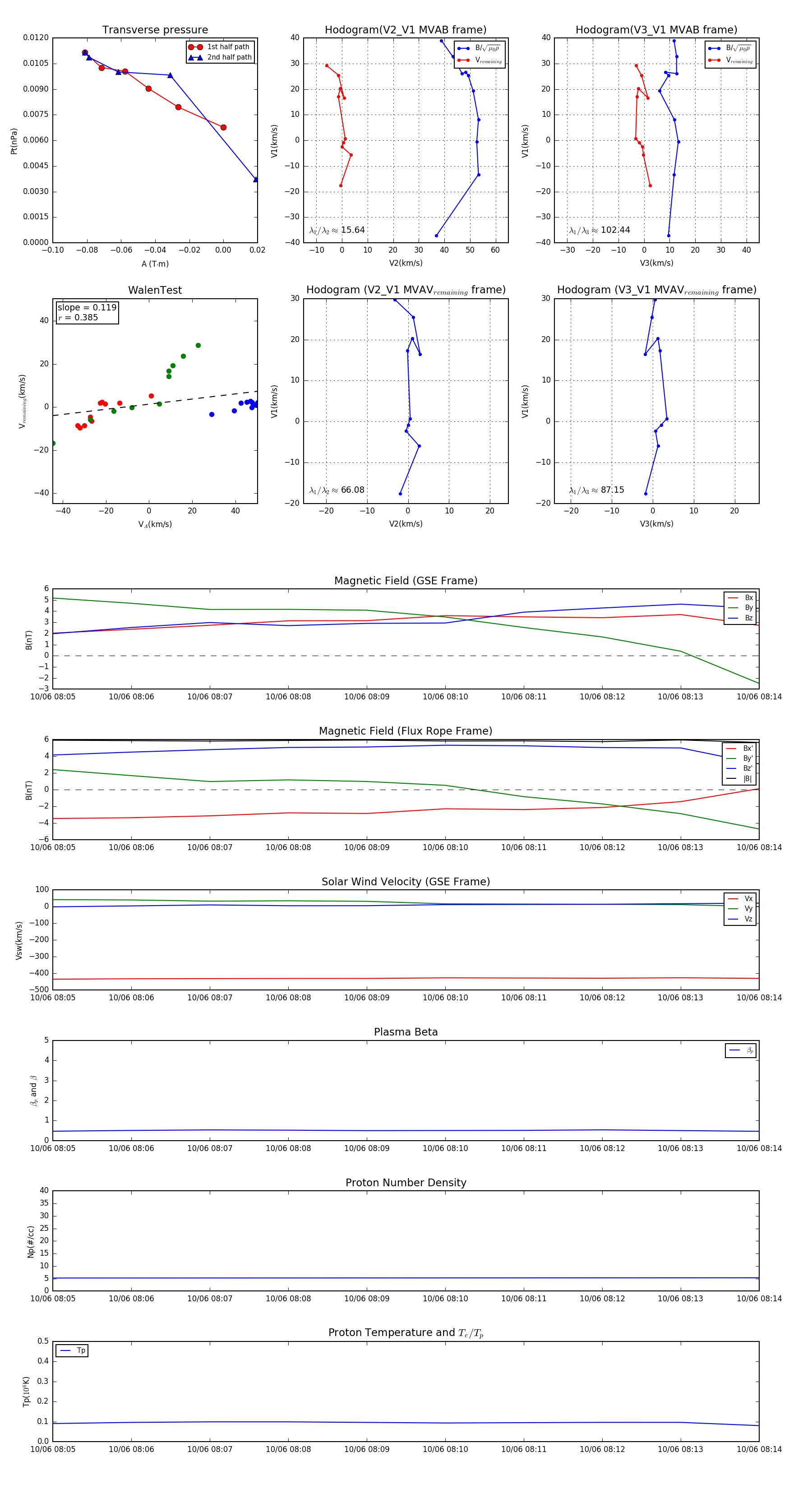Click the "Transverse pressure" plot title

155,30
